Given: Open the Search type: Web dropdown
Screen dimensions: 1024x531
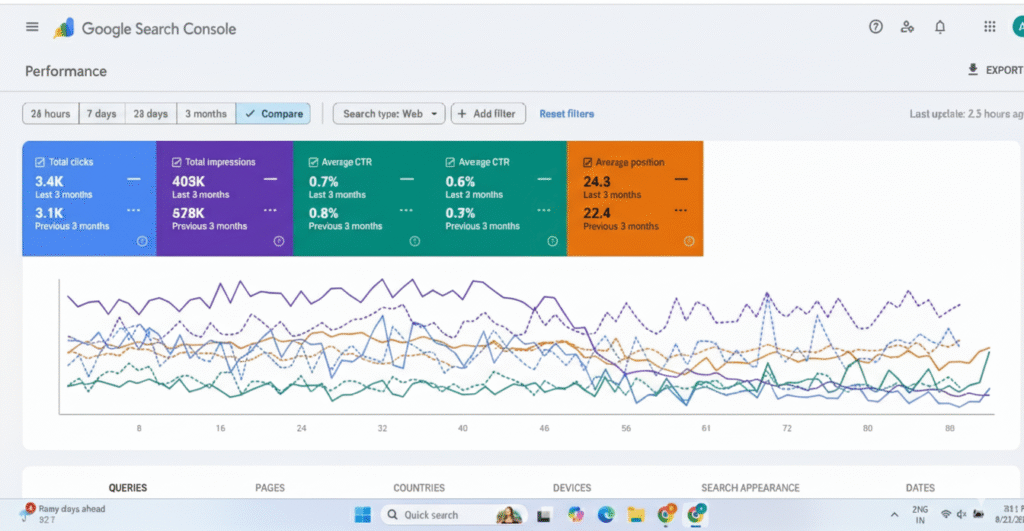Looking at the screenshot, I should tap(389, 114).
